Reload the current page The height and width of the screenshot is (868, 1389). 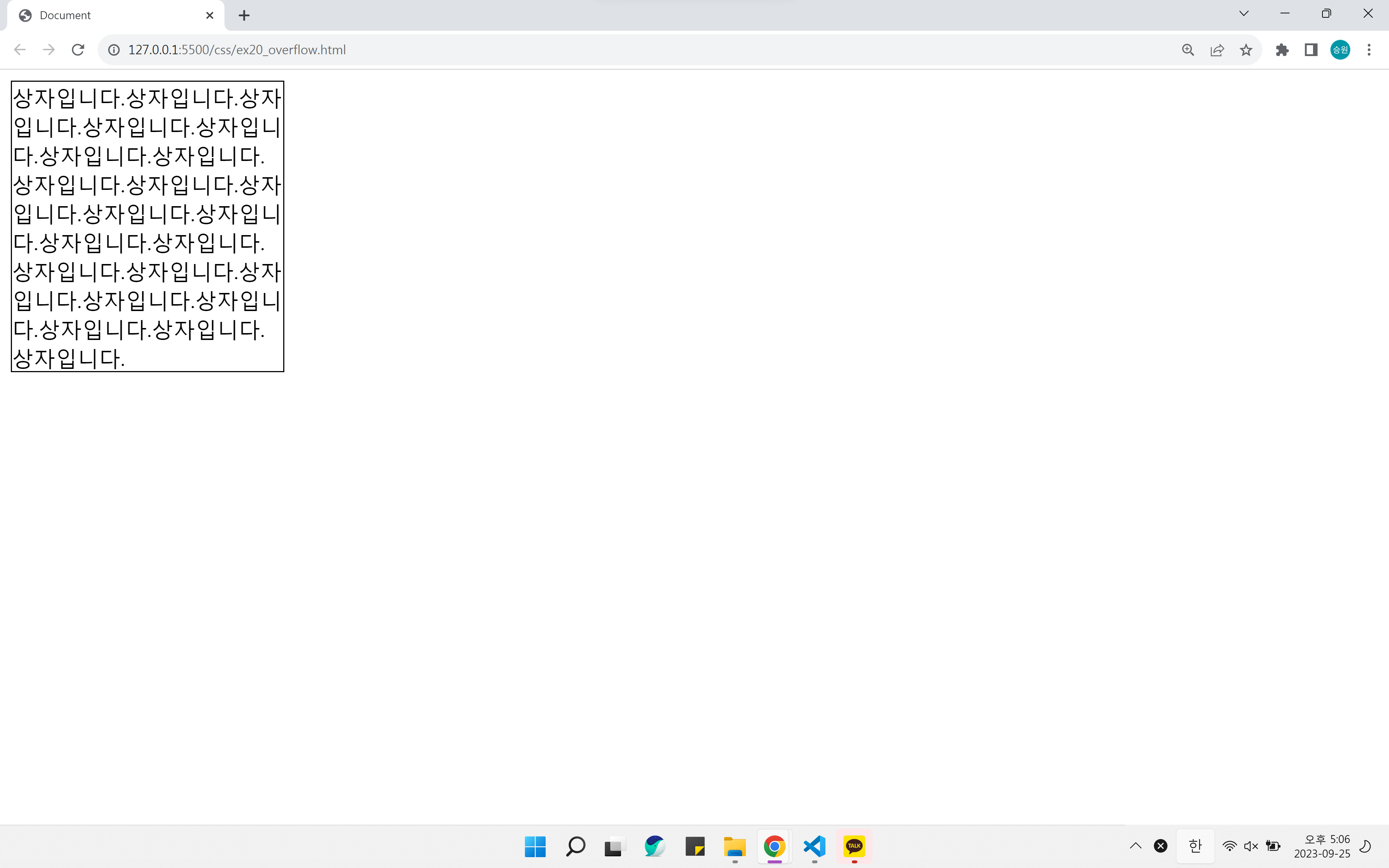tap(78, 50)
